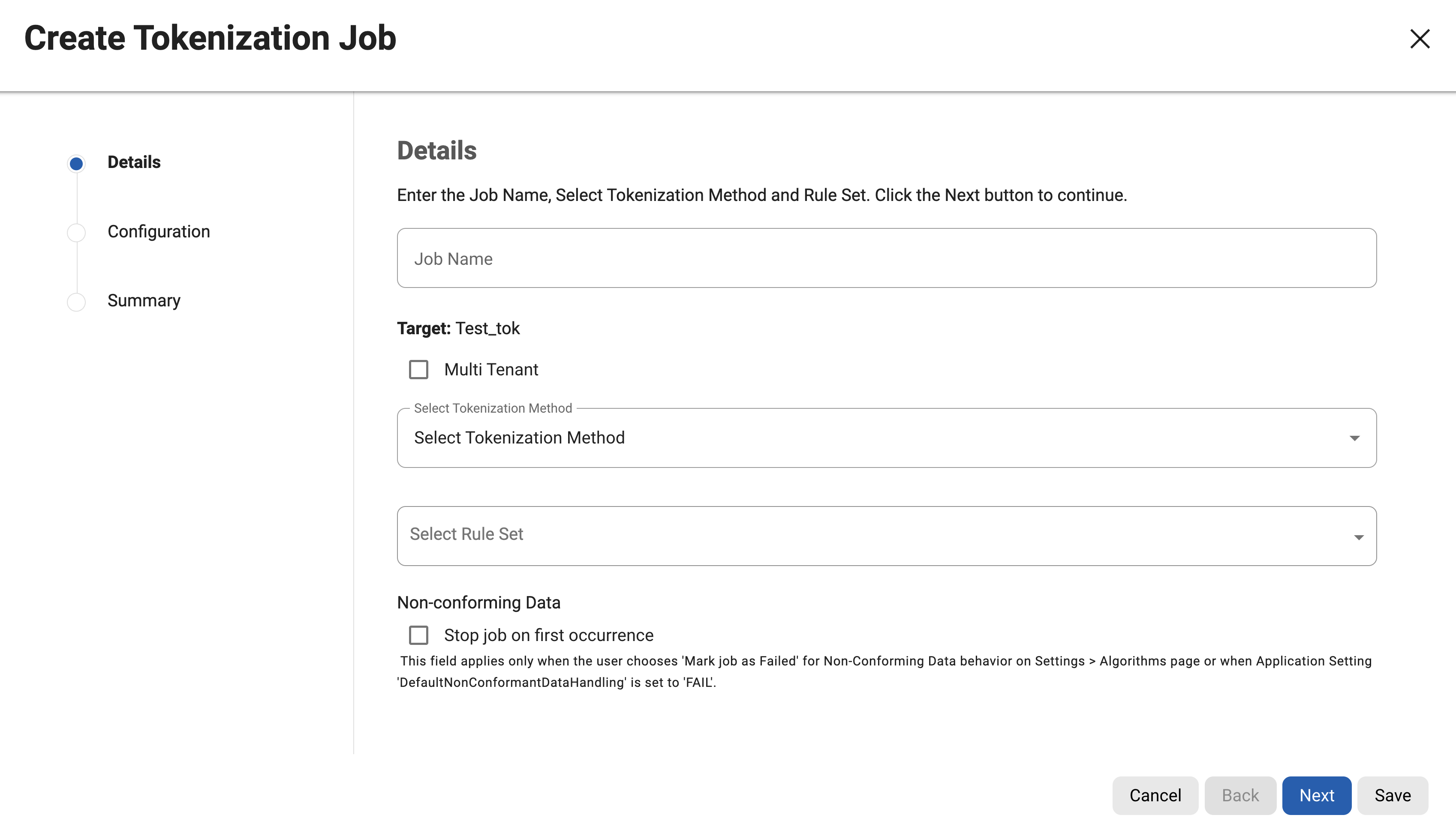The image size is (1456, 827).
Task: Click the Stop job on first occurrence label
Action: [548, 635]
